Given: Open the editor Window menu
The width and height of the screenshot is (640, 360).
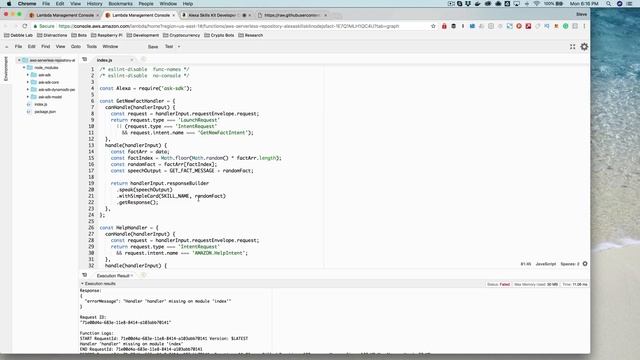Looking at the screenshot, I should (x=110, y=47).
